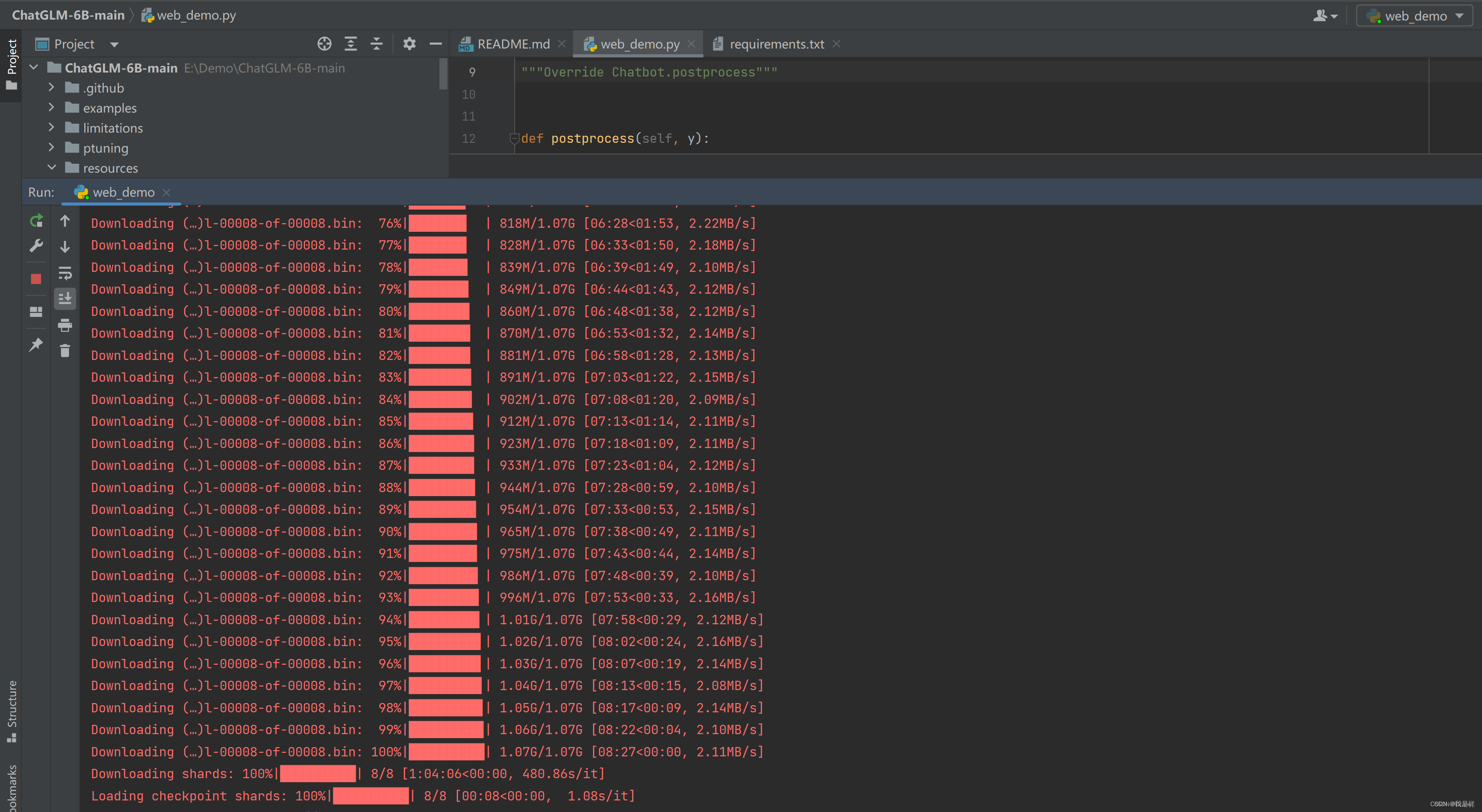This screenshot has width=1482, height=812.
Task: Click the postprocess function name in editor
Action: 593,138
